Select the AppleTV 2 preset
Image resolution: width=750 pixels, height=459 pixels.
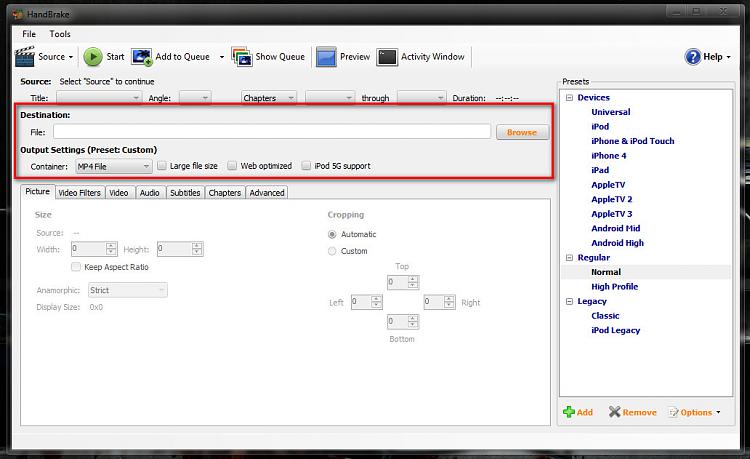point(611,199)
